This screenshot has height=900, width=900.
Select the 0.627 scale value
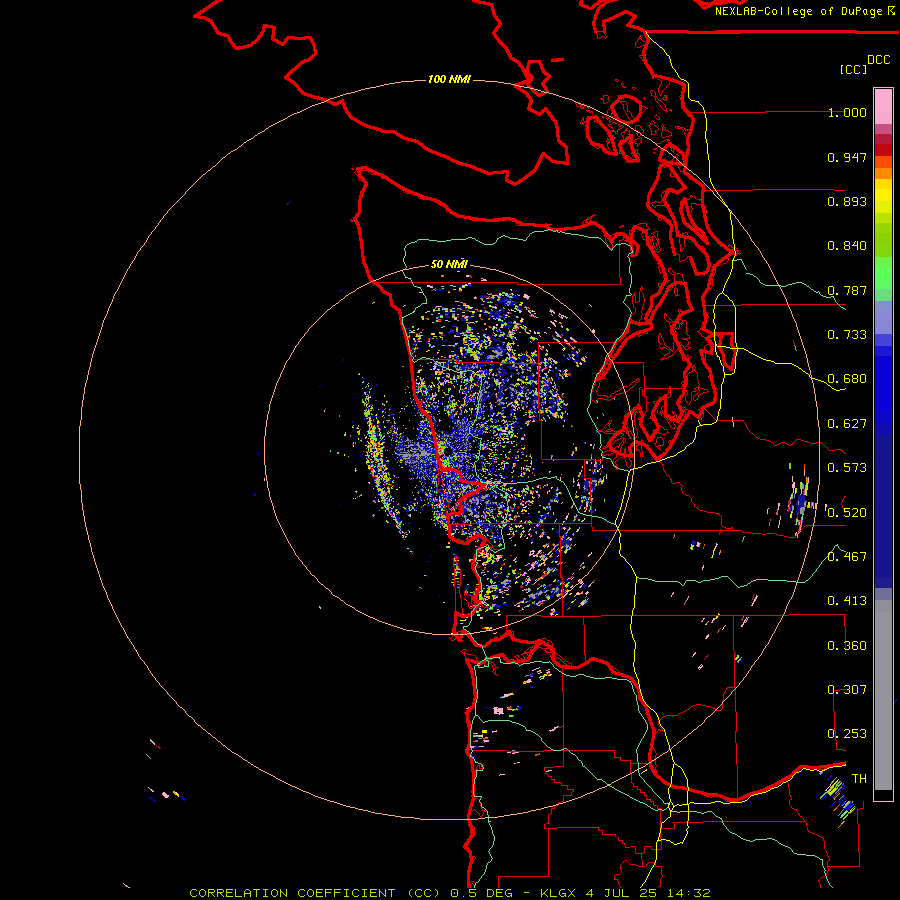pyautogui.click(x=847, y=424)
